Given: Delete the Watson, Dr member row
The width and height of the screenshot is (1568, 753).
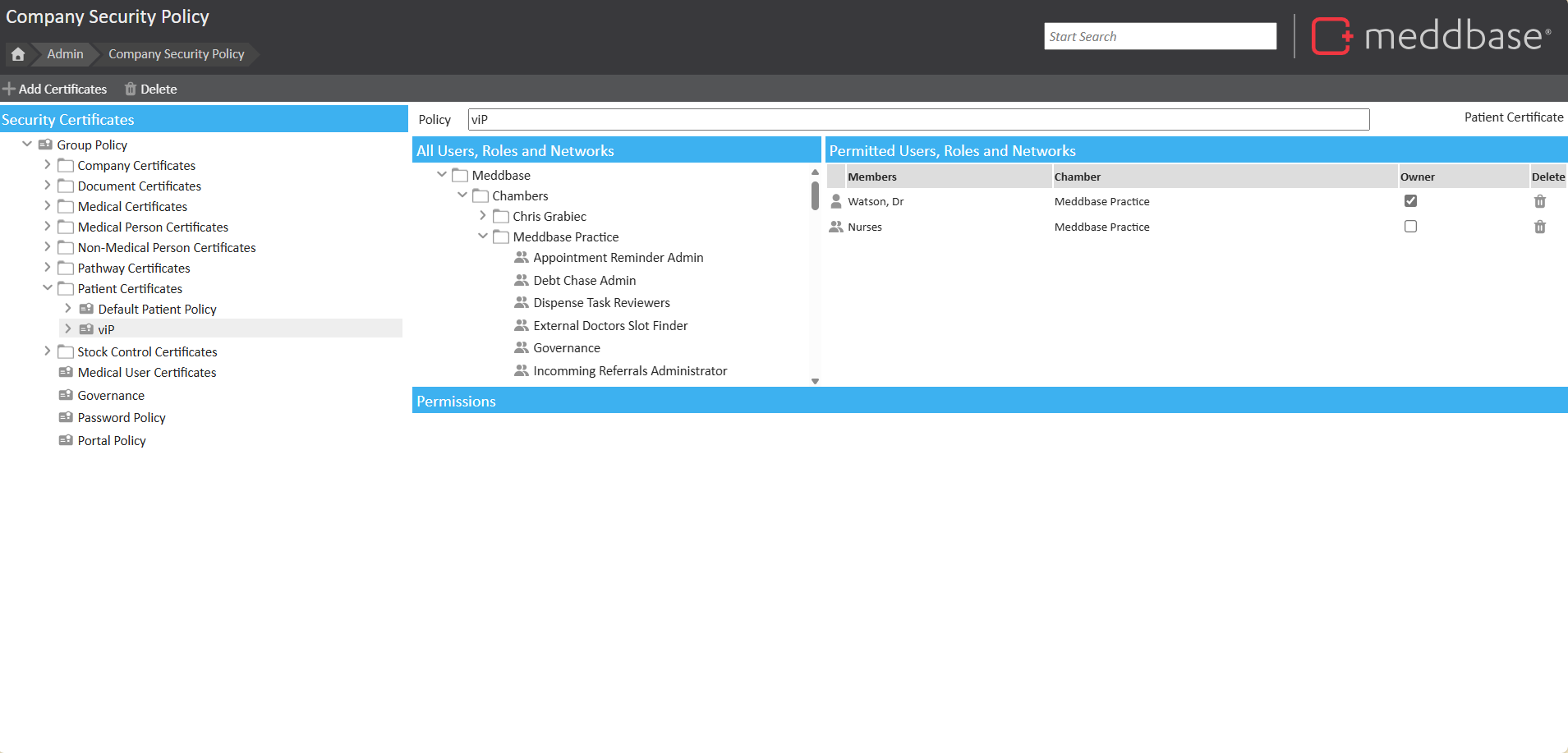Looking at the screenshot, I should [1539, 201].
